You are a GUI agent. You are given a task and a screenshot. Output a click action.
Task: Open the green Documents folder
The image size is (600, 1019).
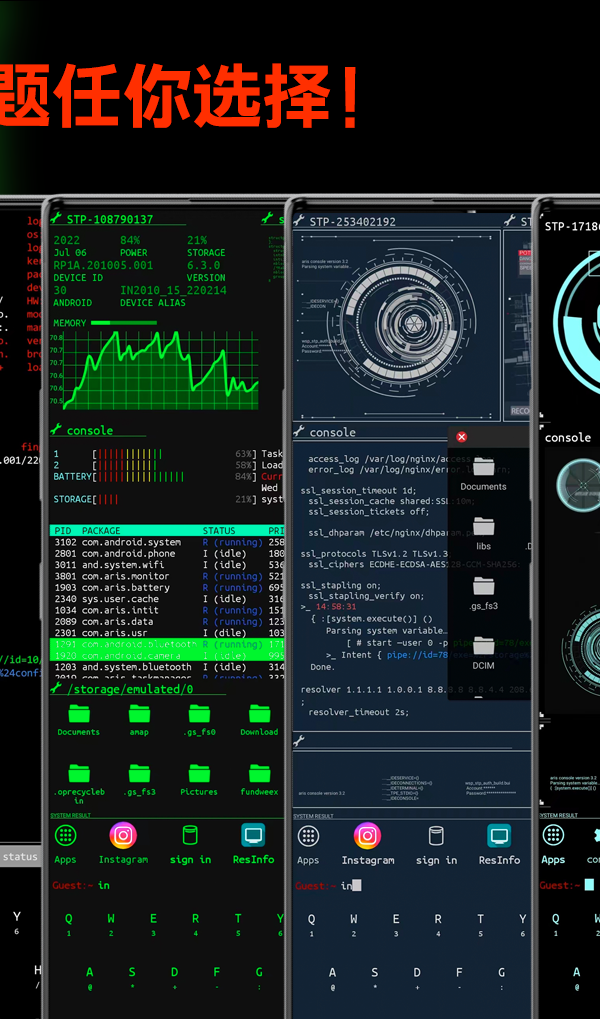pos(78,714)
